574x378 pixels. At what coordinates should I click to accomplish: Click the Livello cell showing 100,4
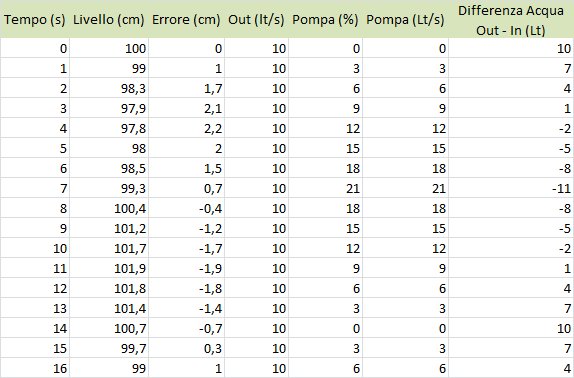pyautogui.click(x=109, y=208)
